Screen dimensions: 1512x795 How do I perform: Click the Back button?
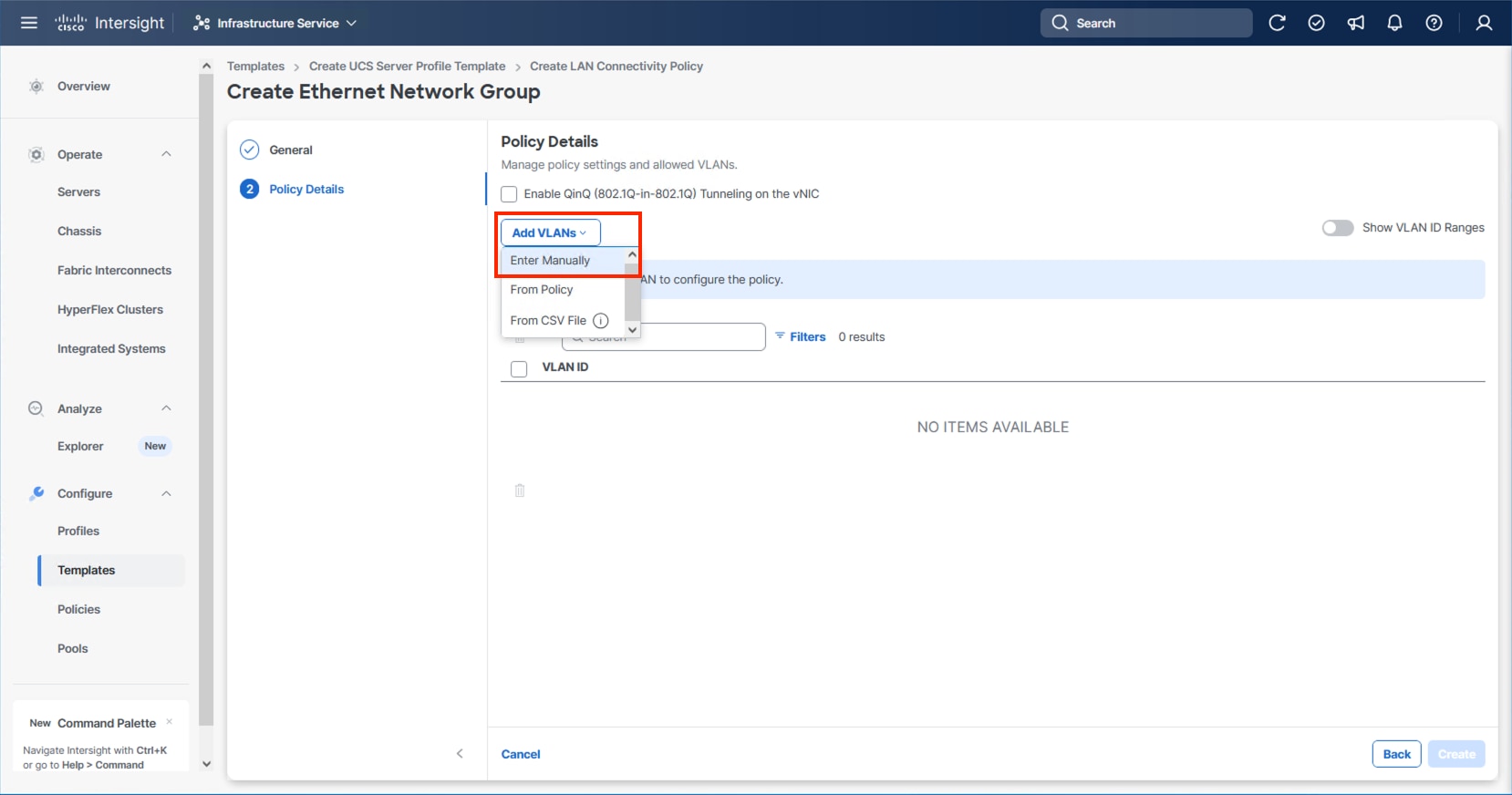click(1396, 754)
